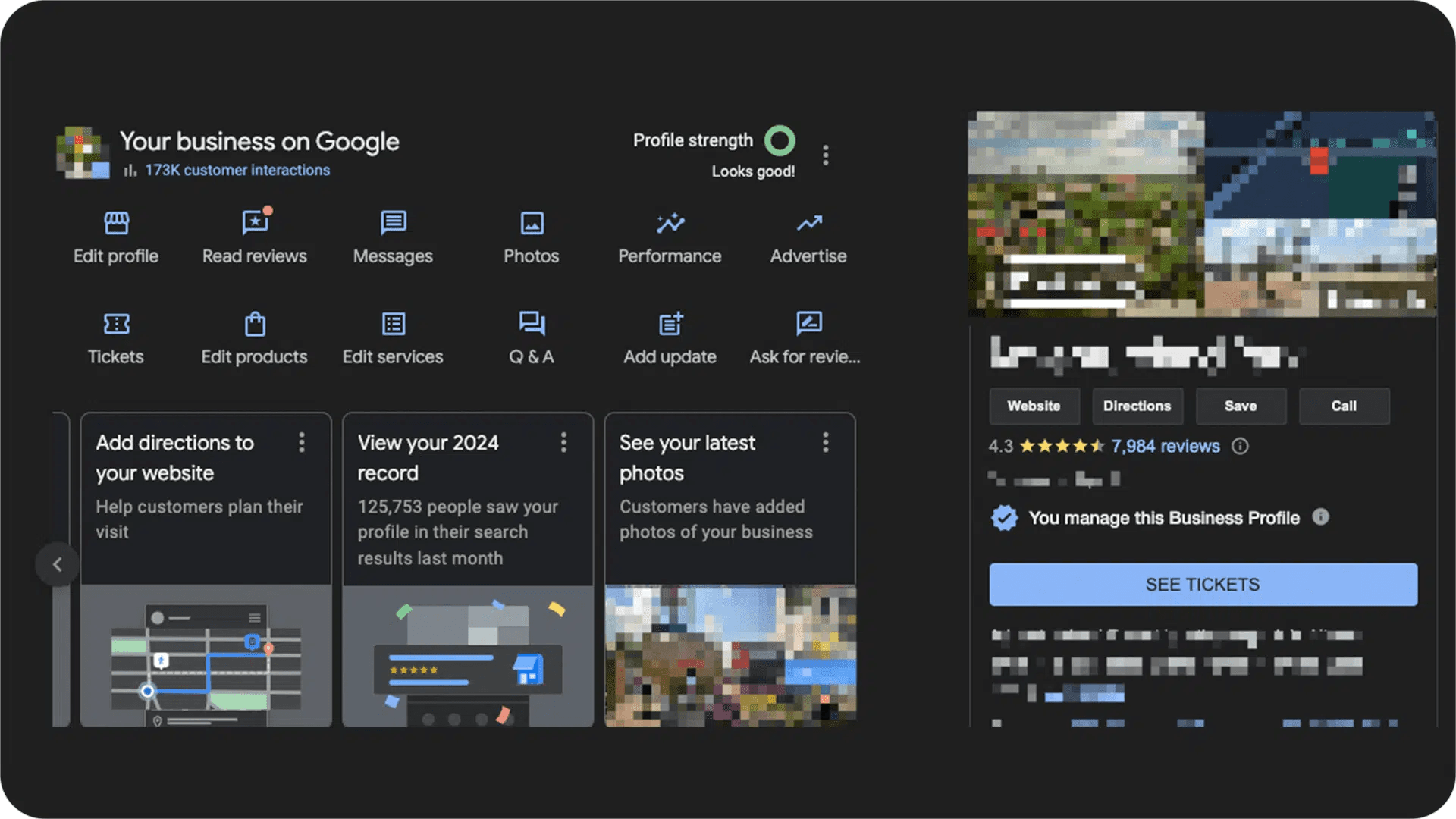The image size is (1456, 819).
Task: Open Edit products shopping bag icon
Action: tap(255, 324)
